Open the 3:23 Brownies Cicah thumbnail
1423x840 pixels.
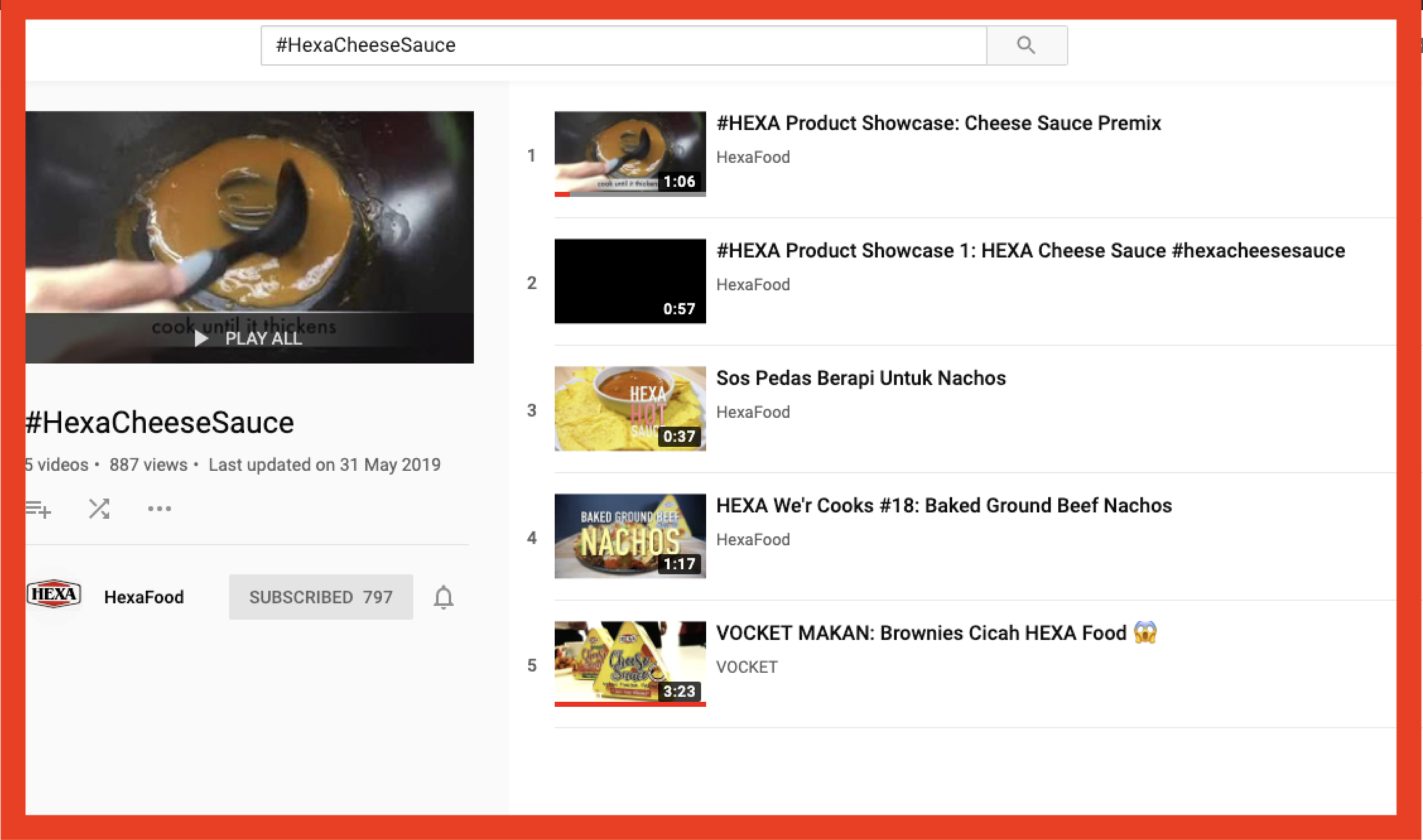point(630,664)
